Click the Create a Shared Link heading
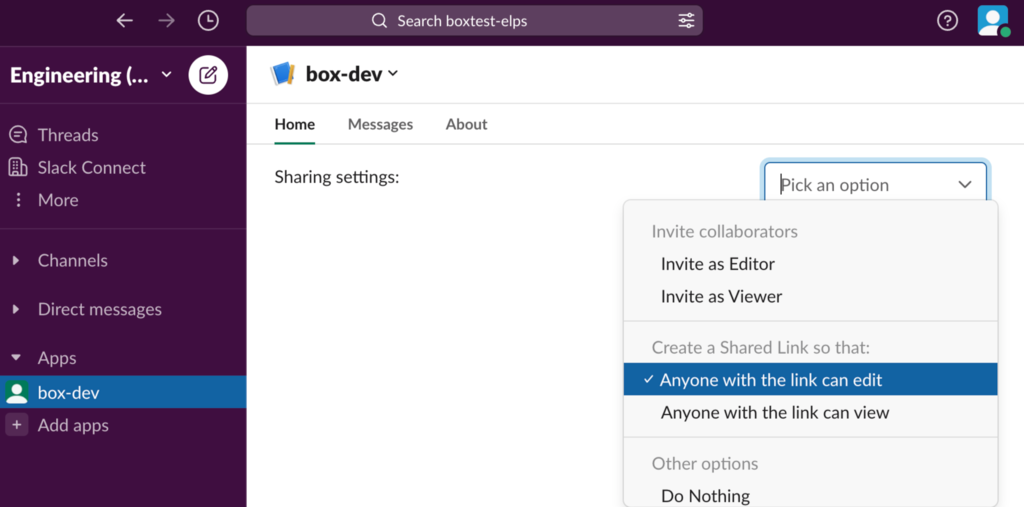1024x507 pixels. point(761,348)
